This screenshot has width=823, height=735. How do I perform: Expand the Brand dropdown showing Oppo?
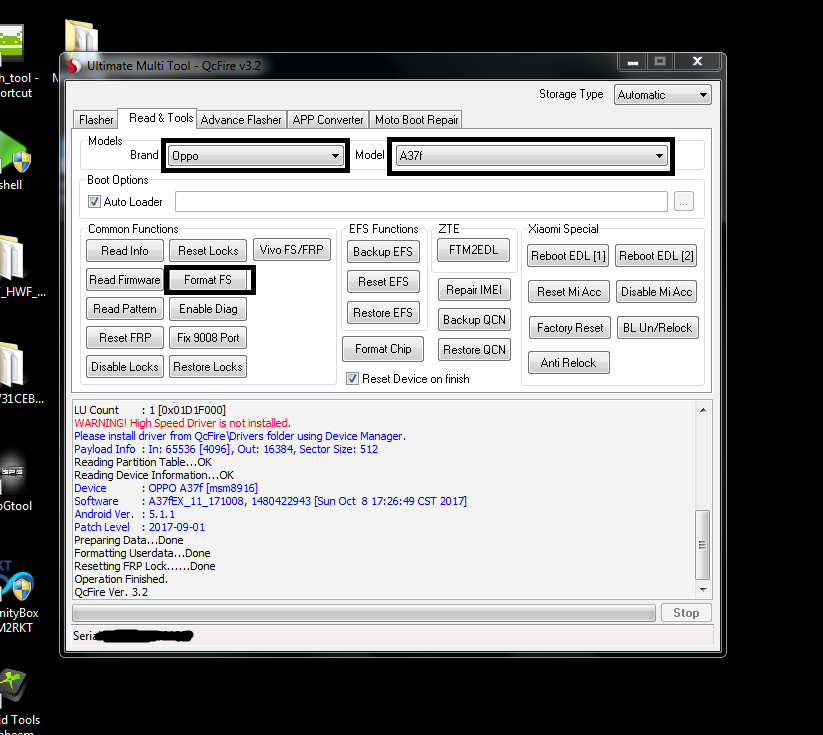[257, 156]
